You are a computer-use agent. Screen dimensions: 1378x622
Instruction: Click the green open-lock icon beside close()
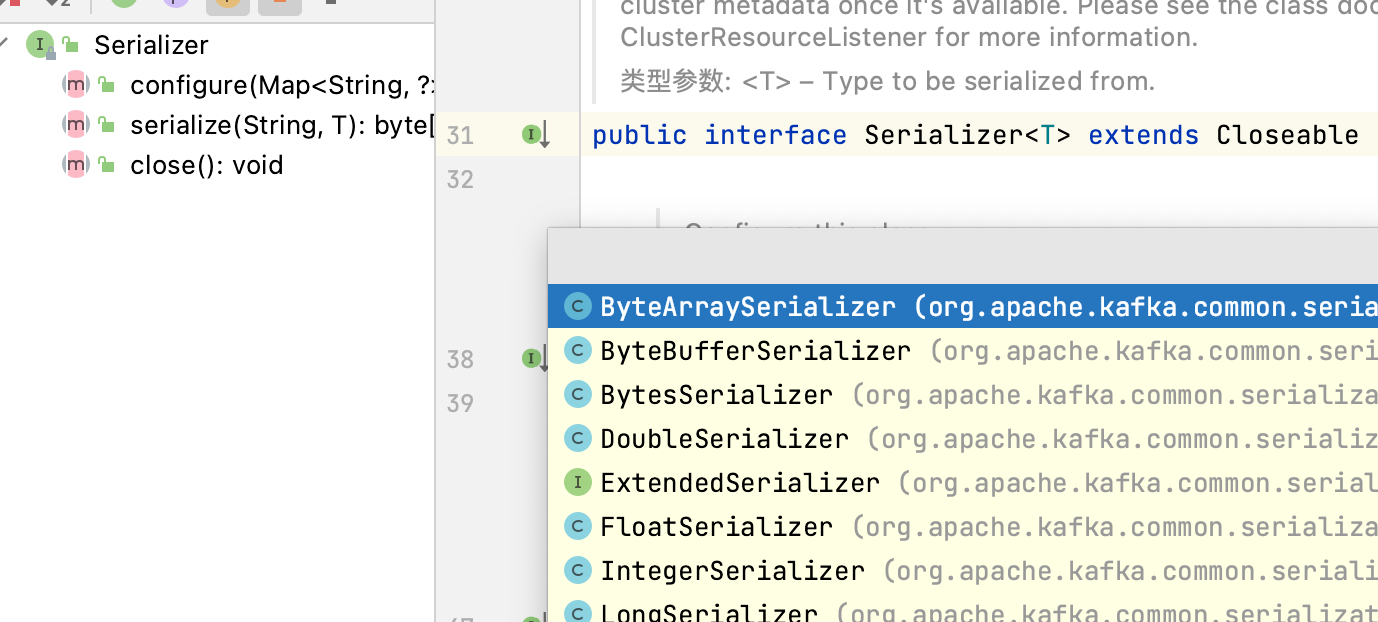pyautogui.click(x=106, y=165)
